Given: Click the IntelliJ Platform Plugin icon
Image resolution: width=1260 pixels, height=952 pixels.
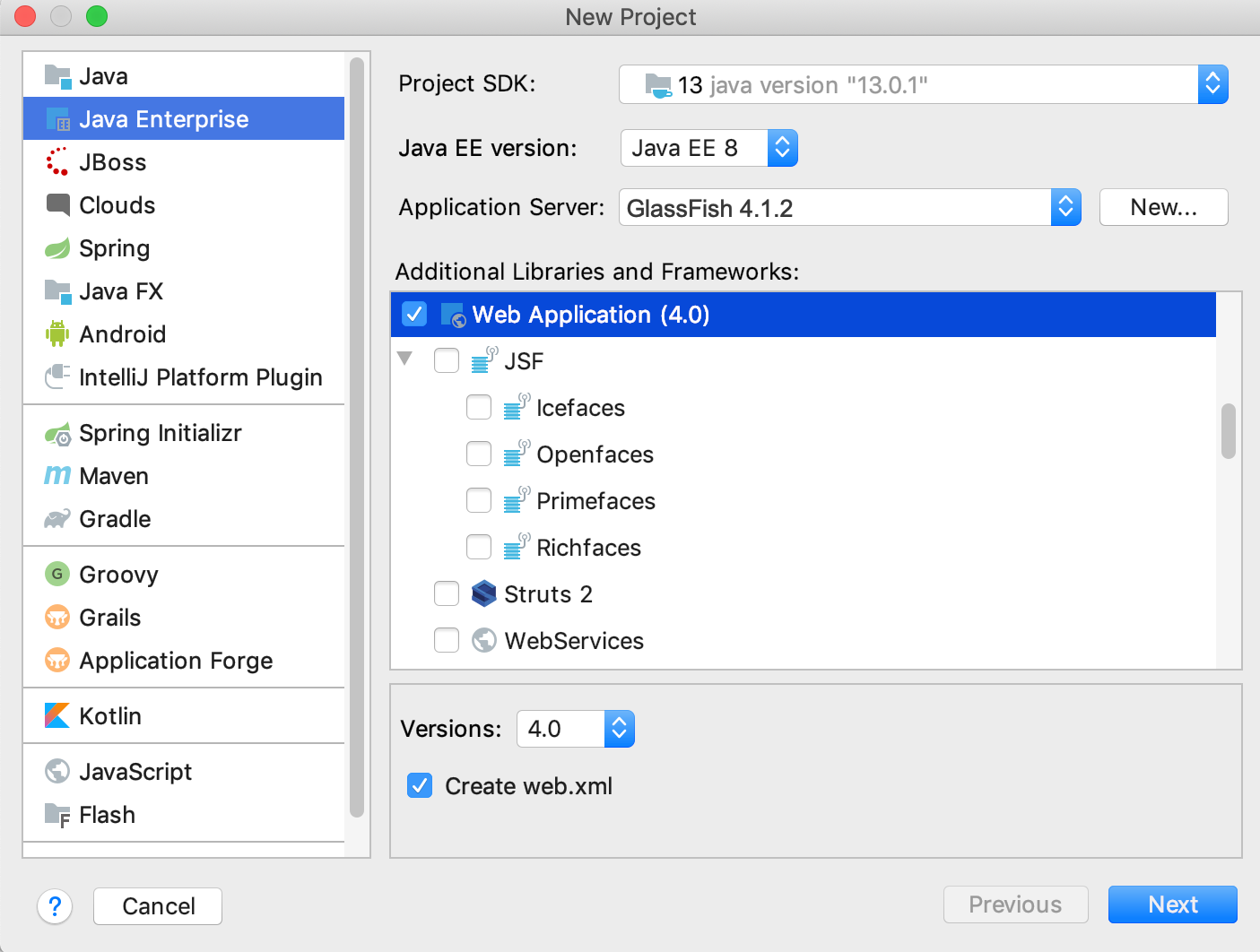Looking at the screenshot, I should click(x=57, y=377).
